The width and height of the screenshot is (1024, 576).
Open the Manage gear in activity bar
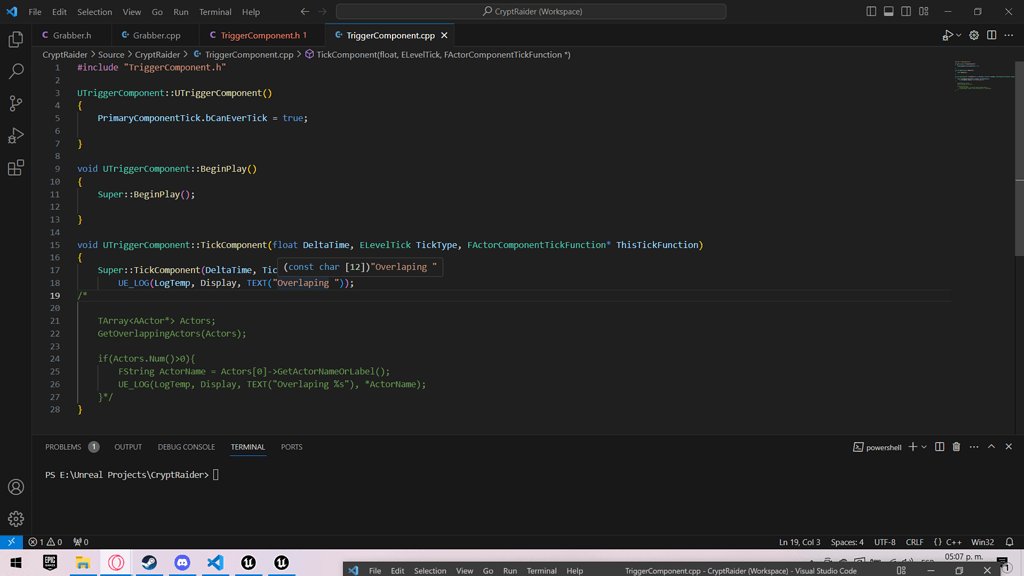16,519
